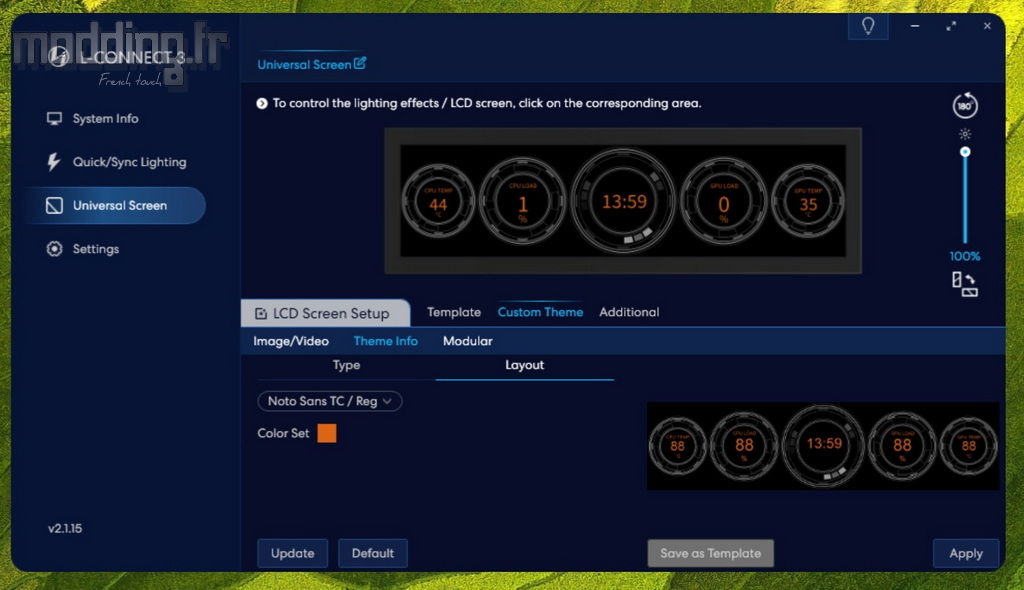This screenshot has height=590, width=1024.
Task: Click the screen orientation swap icon
Action: pyautogui.click(x=965, y=284)
